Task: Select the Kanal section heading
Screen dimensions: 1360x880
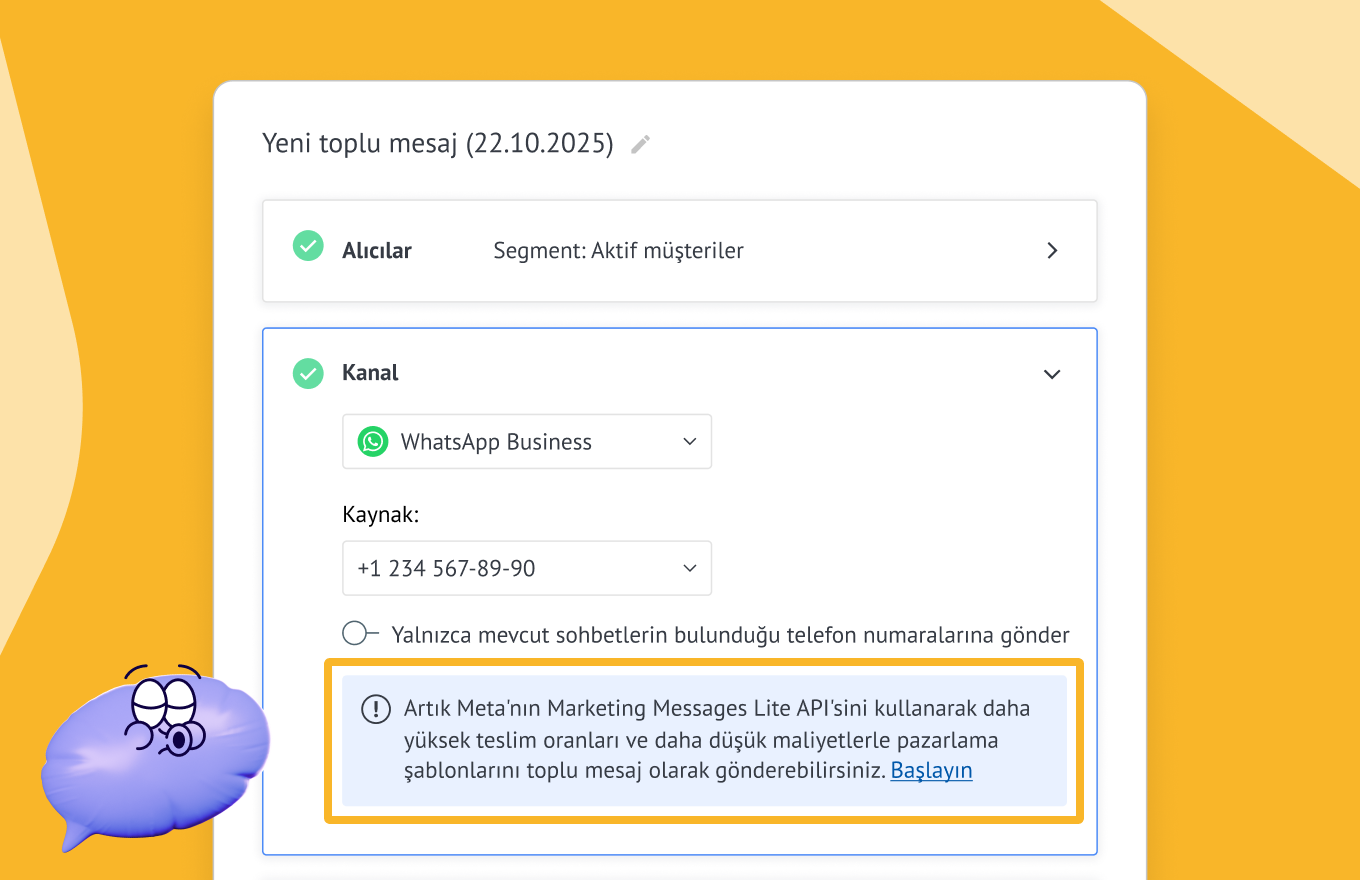Action: 370,373
